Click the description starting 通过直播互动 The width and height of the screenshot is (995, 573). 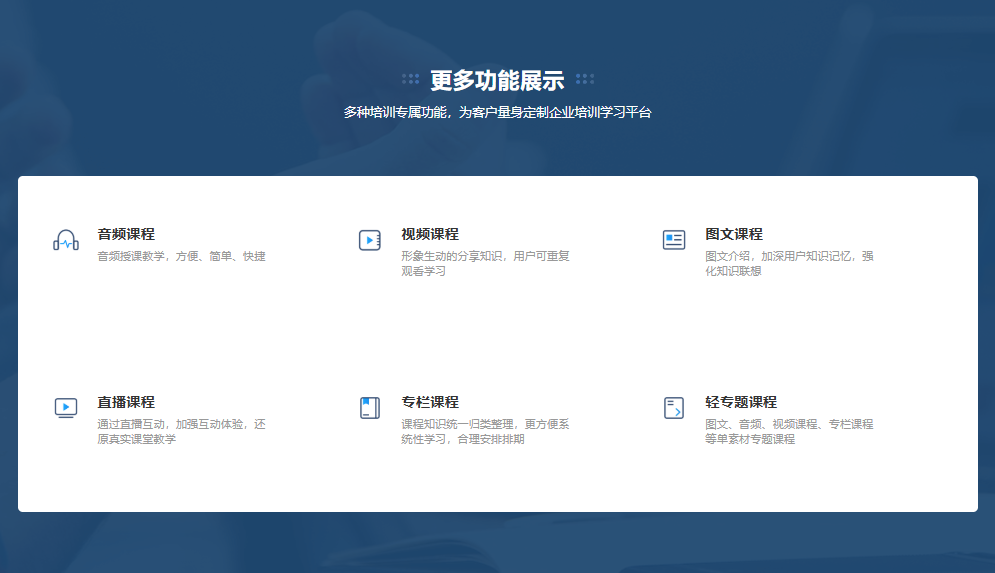click(x=181, y=431)
